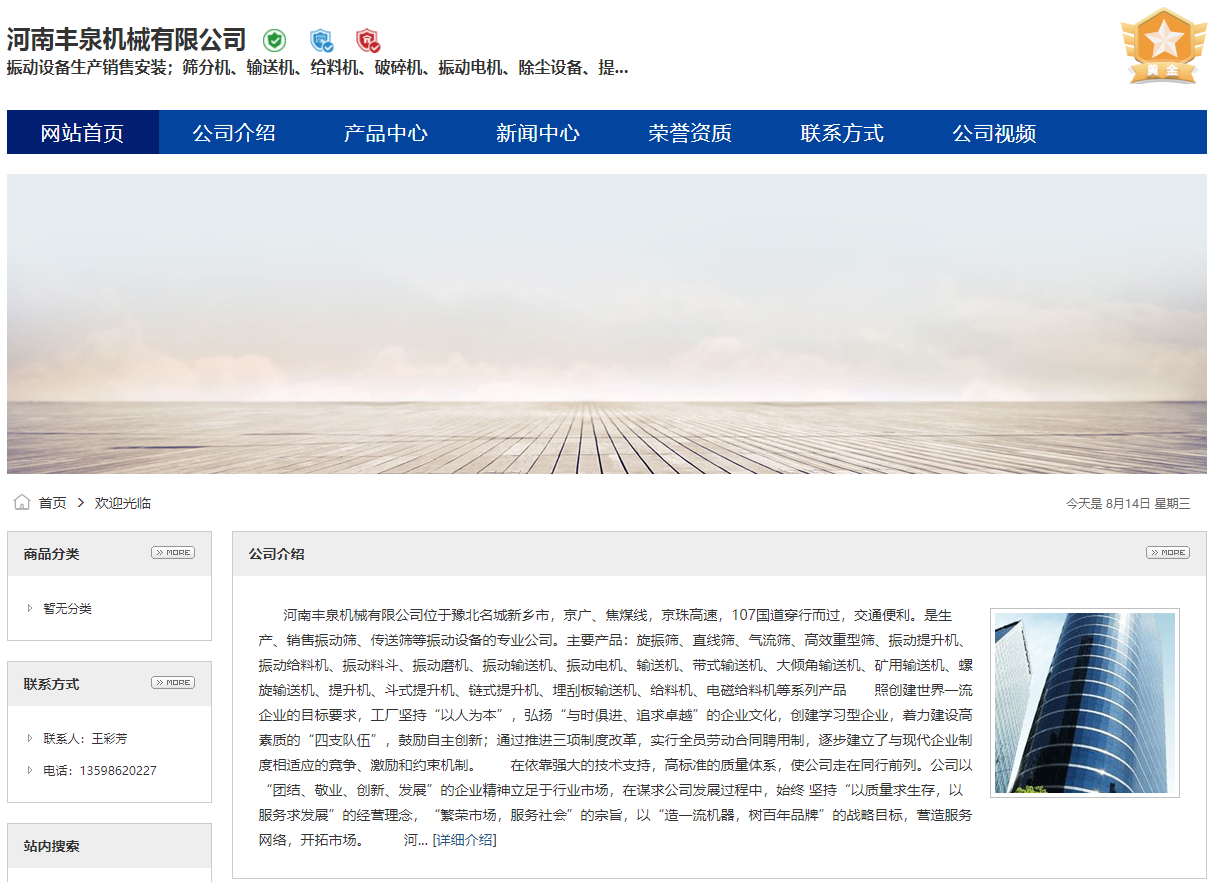
Task: Switch to 新闻中心 page
Action: 538,133
